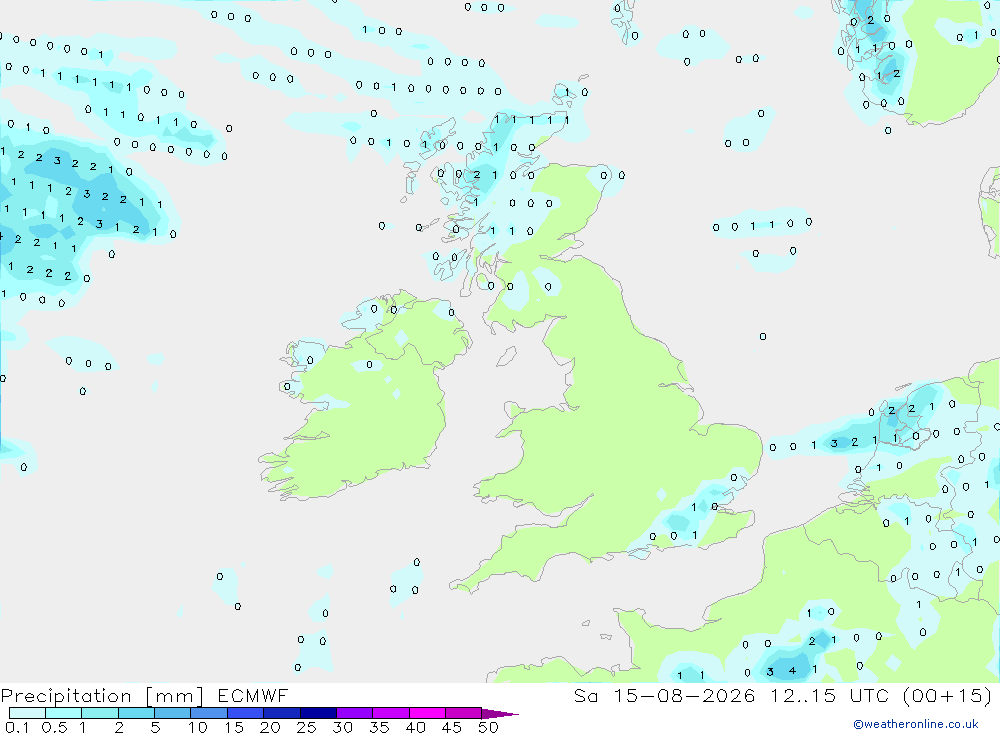Click the 45–50 mm legend swatch
The height and width of the screenshot is (733, 1000).
(463, 713)
